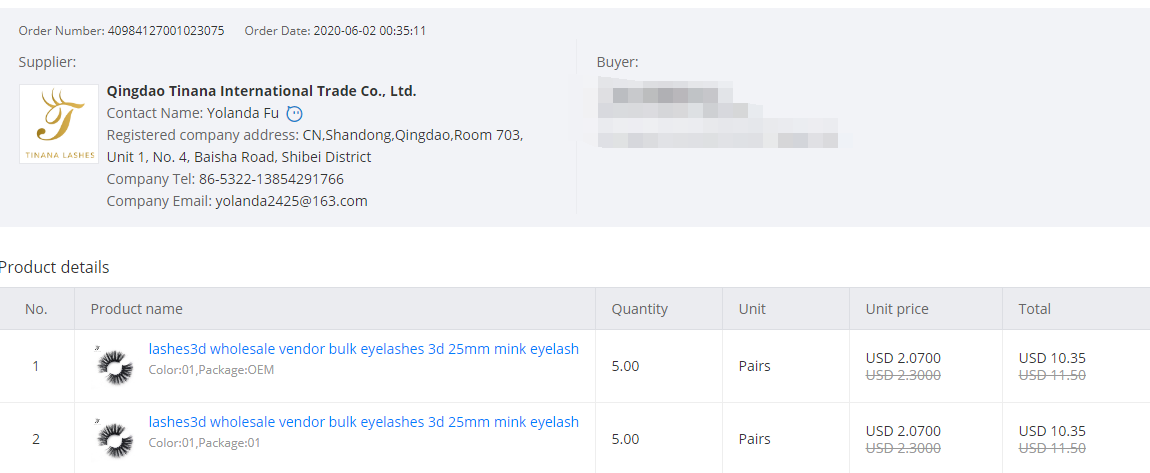
Task: Click the No. column header
Action: tap(36, 309)
